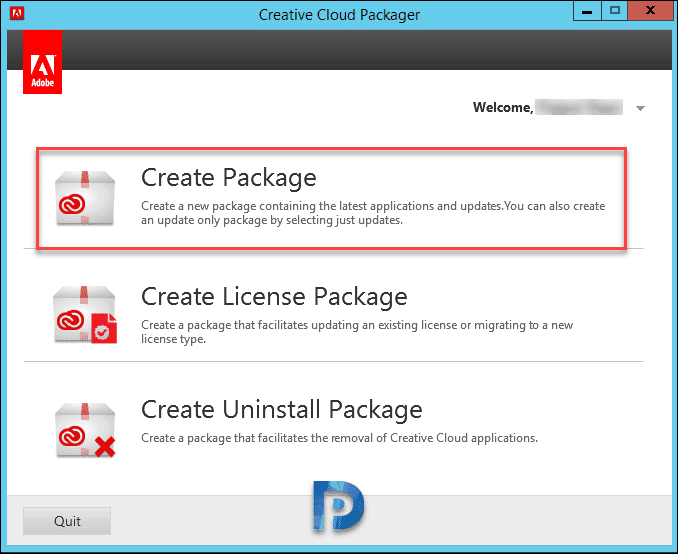Select the Create License Package heading
The height and width of the screenshot is (554, 678).
click(x=274, y=297)
